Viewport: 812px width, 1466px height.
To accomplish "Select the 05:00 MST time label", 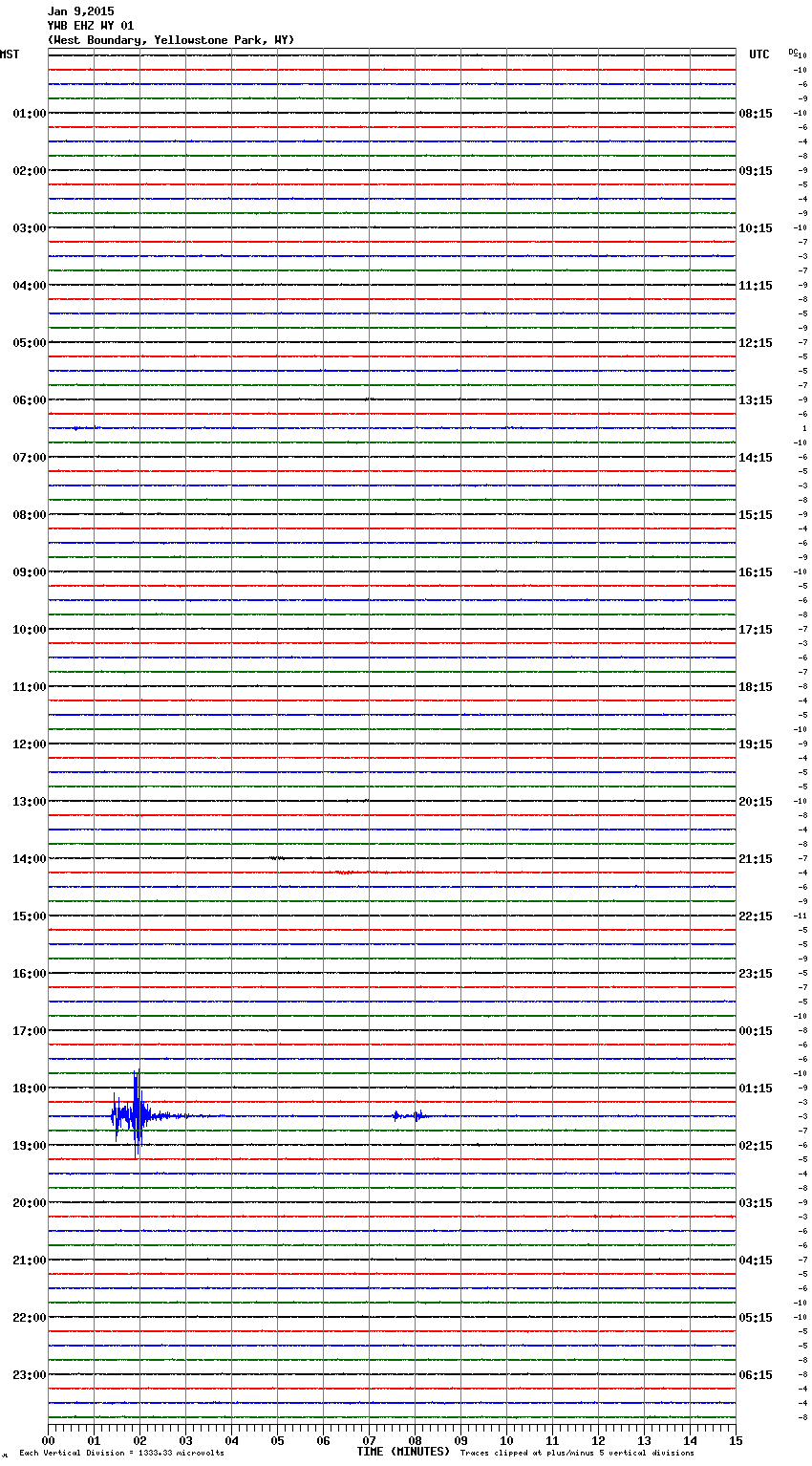I will tap(30, 343).
